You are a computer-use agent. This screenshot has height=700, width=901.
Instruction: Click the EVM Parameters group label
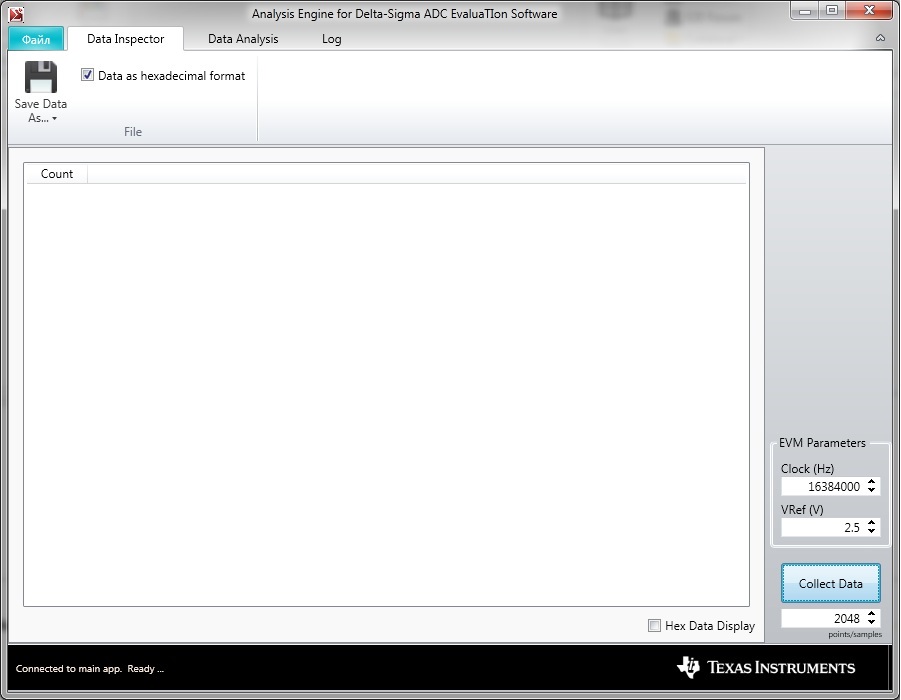coord(822,443)
